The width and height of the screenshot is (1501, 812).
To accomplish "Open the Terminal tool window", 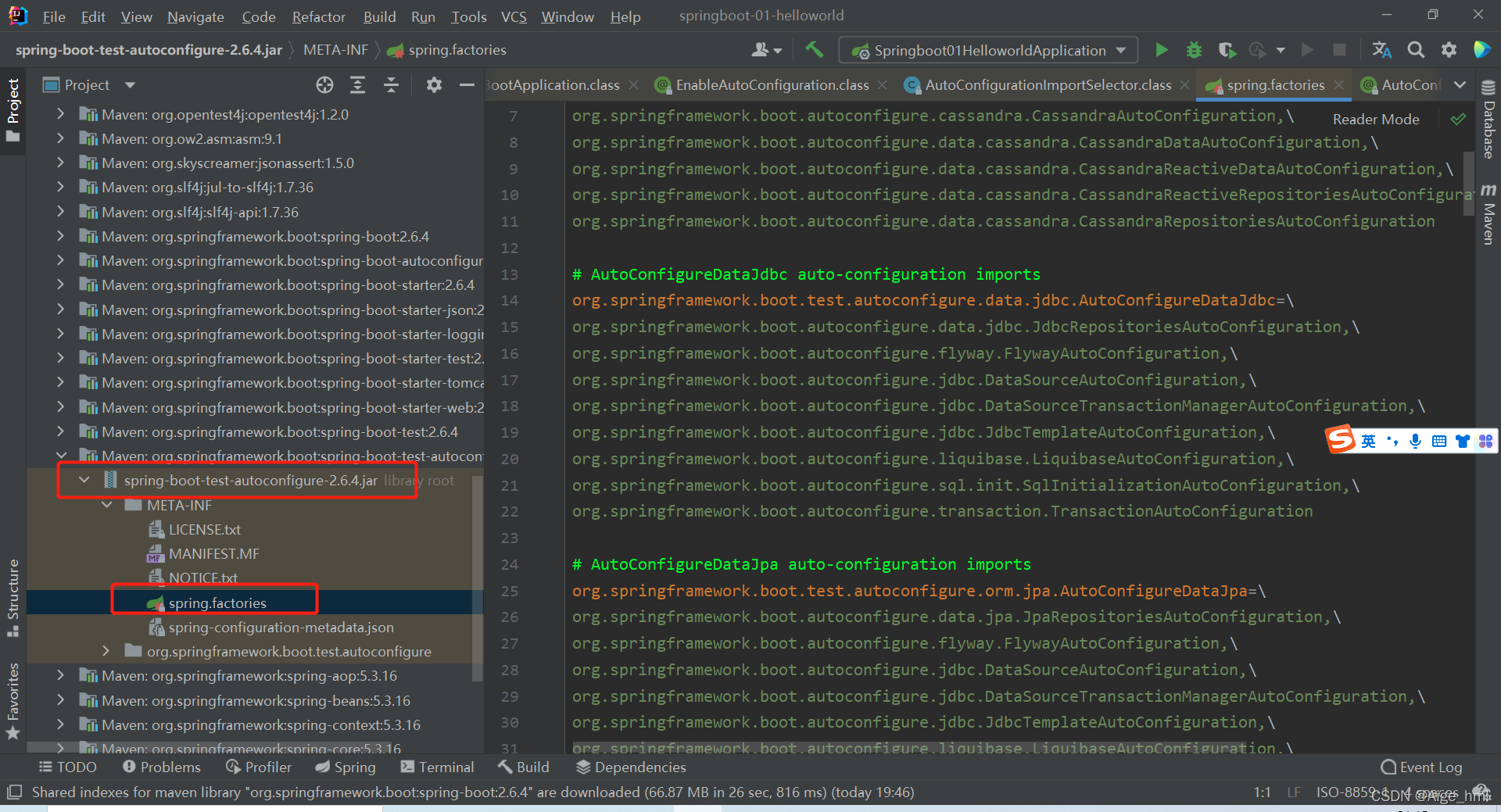I will (x=437, y=767).
